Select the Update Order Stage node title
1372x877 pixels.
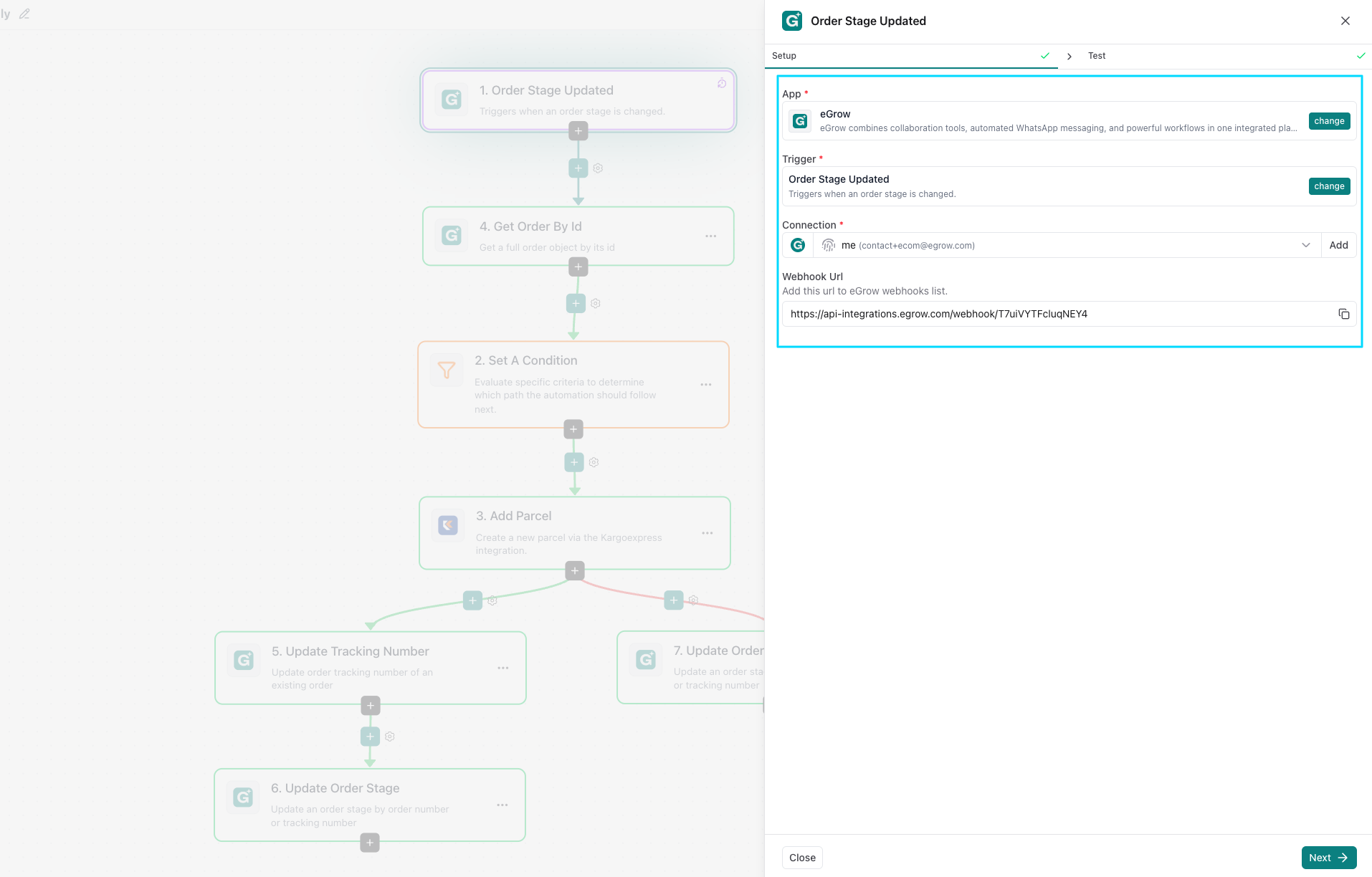click(335, 788)
